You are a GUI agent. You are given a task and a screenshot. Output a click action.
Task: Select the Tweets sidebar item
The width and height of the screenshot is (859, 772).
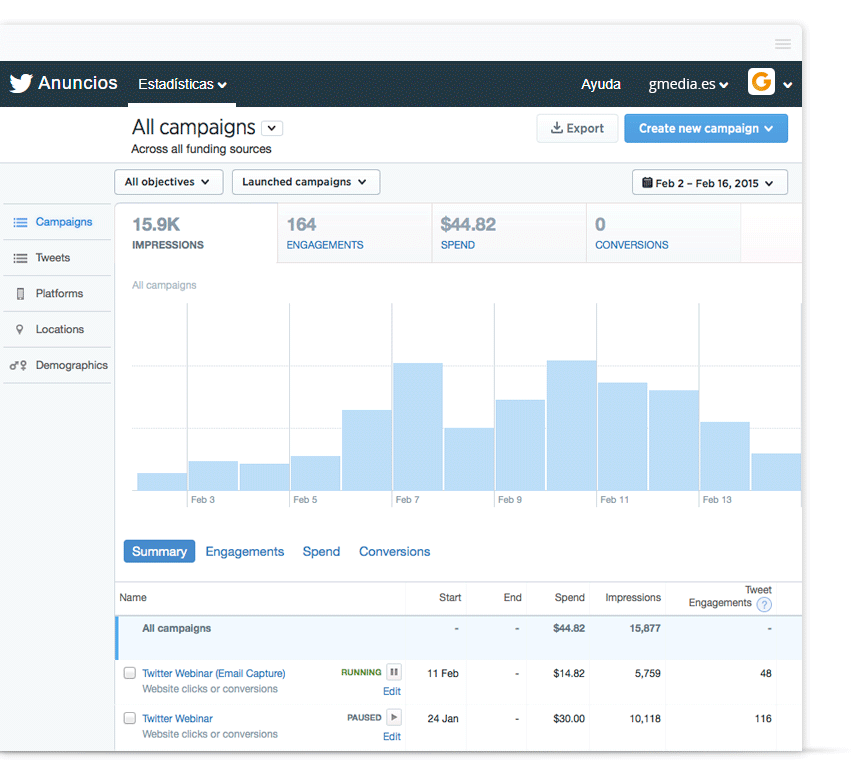point(57,258)
